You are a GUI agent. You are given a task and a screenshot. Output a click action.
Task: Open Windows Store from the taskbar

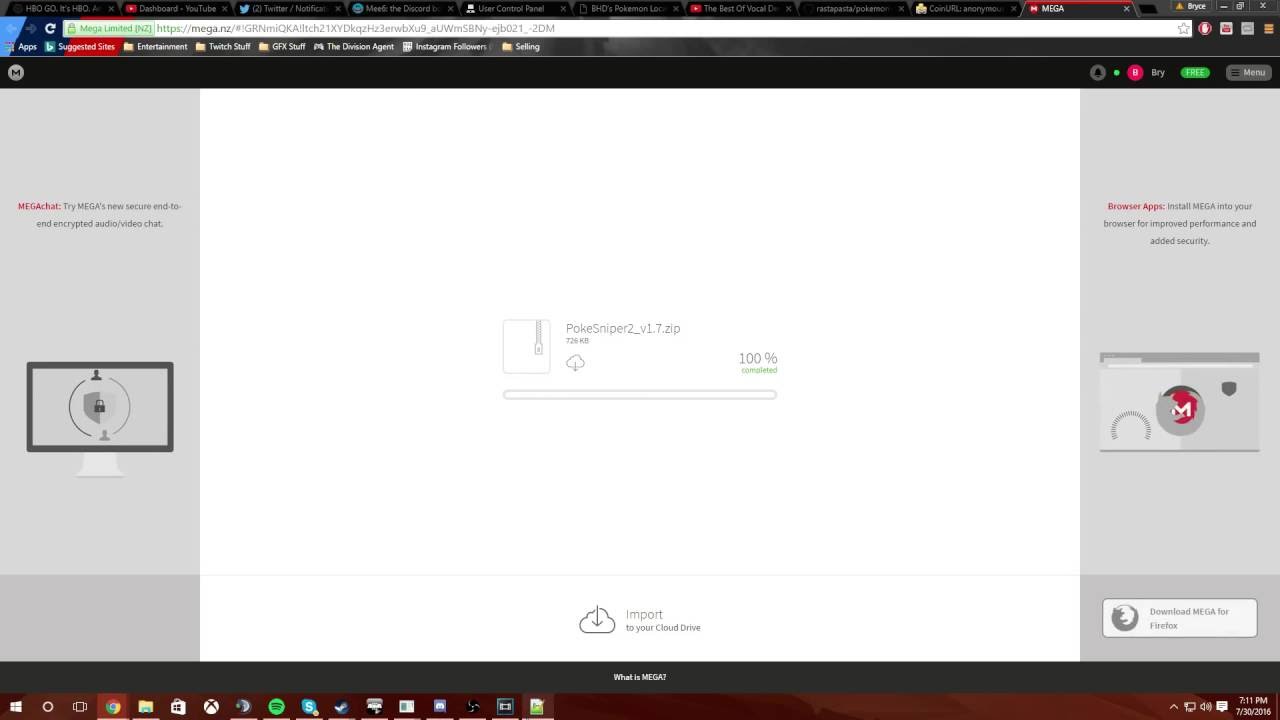tap(178, 707)
